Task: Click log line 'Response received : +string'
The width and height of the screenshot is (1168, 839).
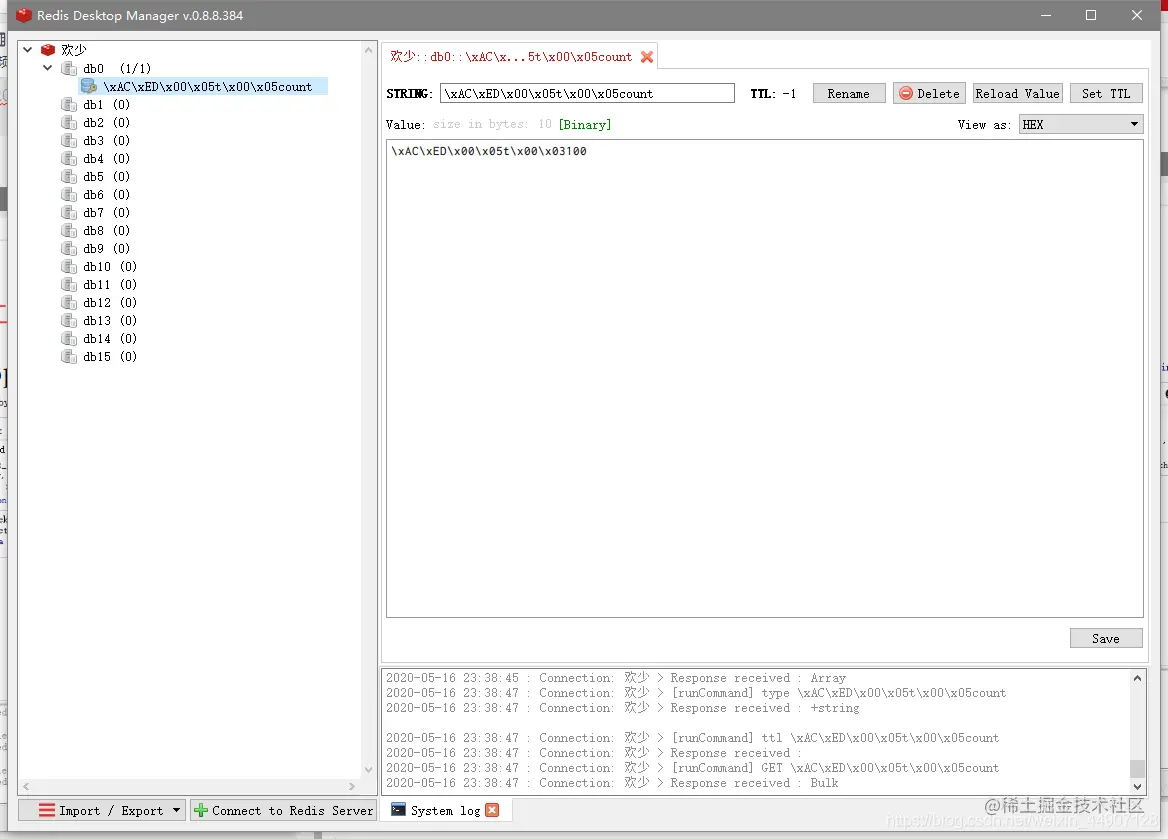Action: click(622, 708)
